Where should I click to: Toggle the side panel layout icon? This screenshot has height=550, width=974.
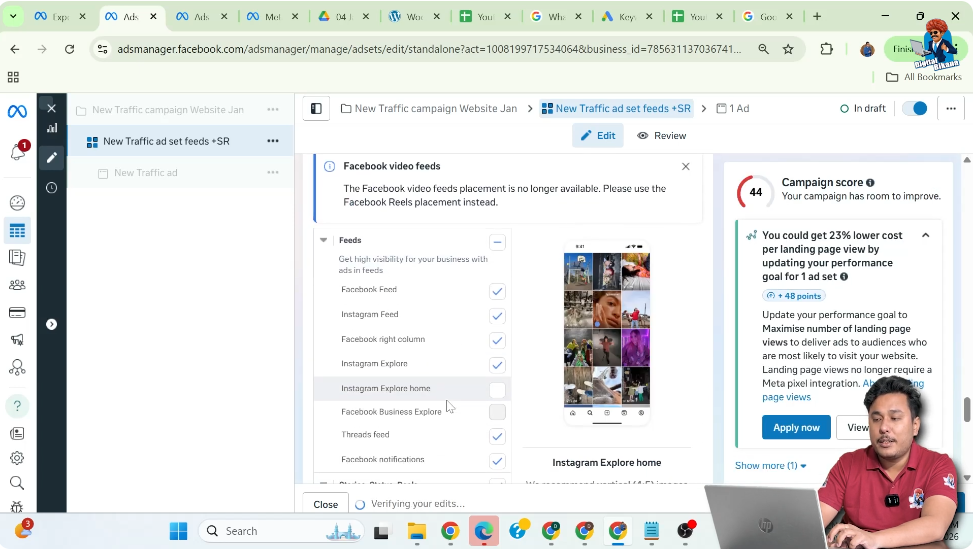pos(316,109)
